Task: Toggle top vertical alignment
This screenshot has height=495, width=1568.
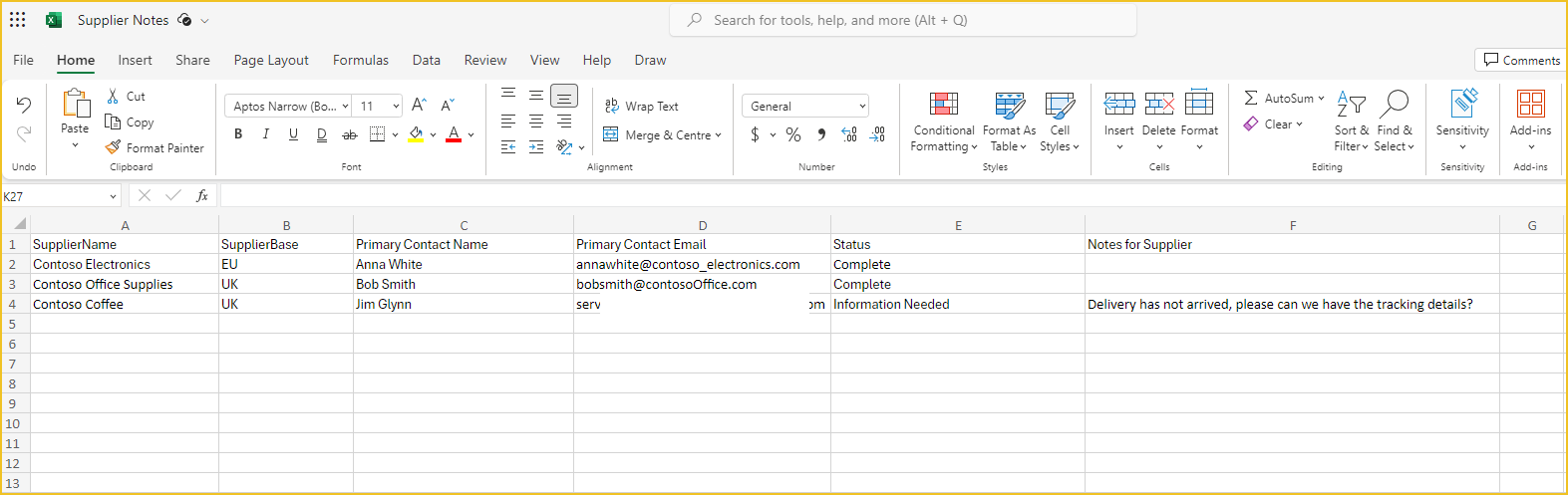Action: tap(508, 95)
